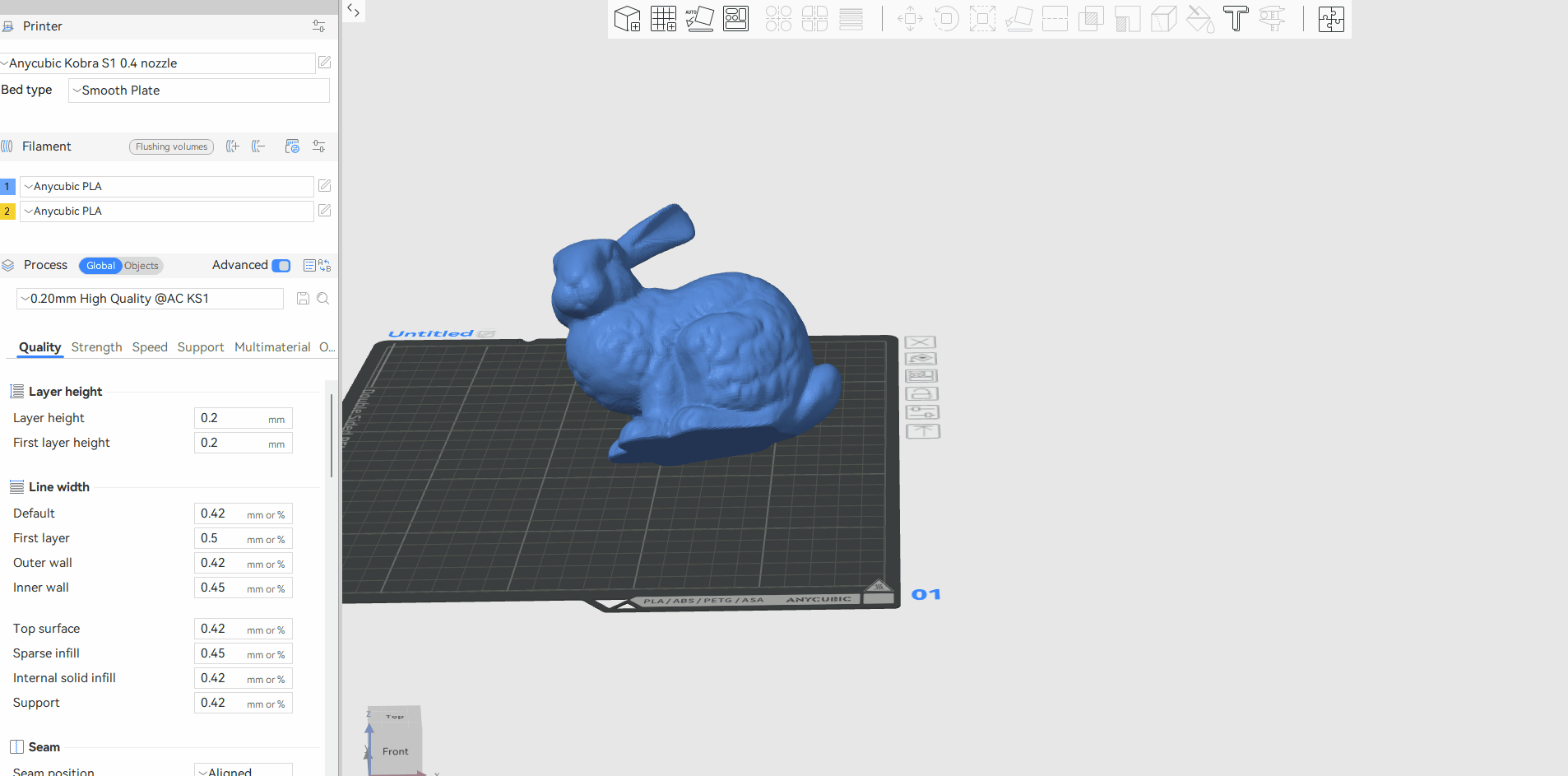
Task: Open the Variable layer height tool
Action: click(x=851, y=18)
